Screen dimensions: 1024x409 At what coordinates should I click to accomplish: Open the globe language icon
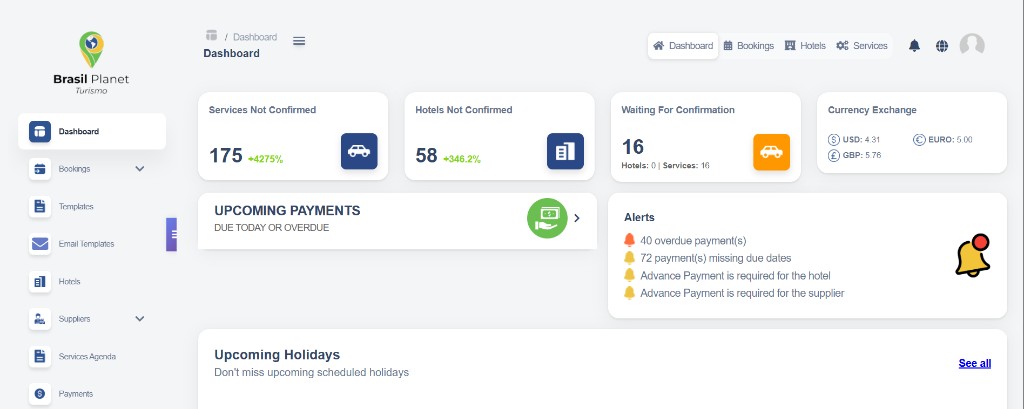pos(942,45)
